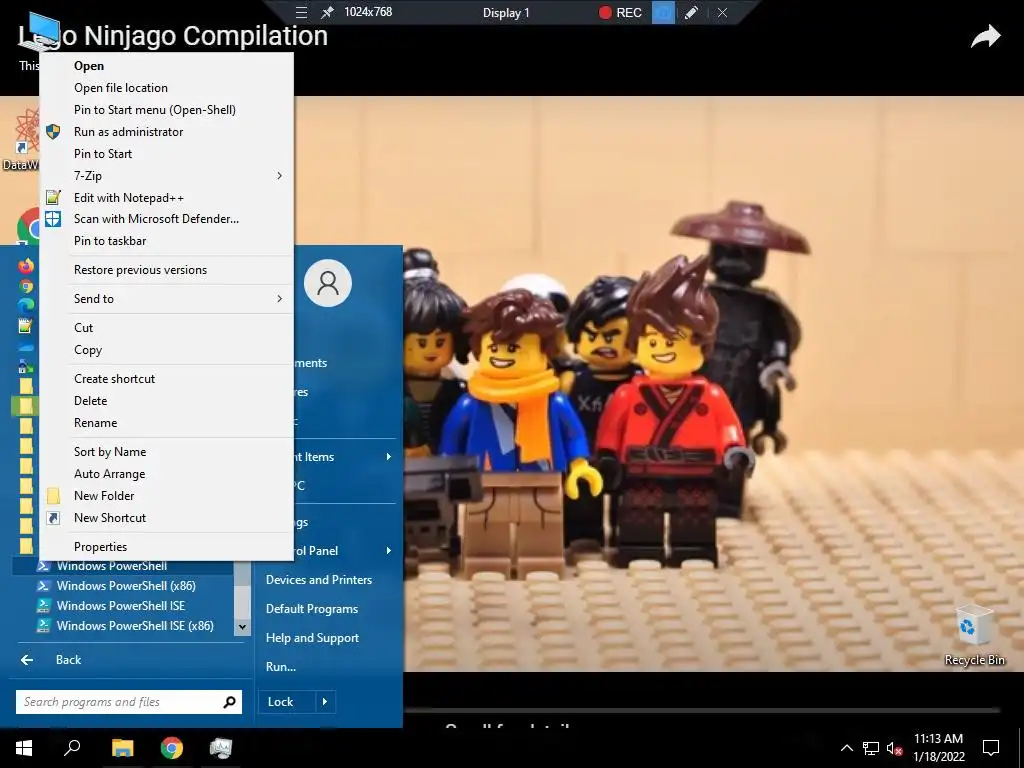Click the user account picture in Start menu
This screenshot has height=768, width=1024.
coord(328,283)
